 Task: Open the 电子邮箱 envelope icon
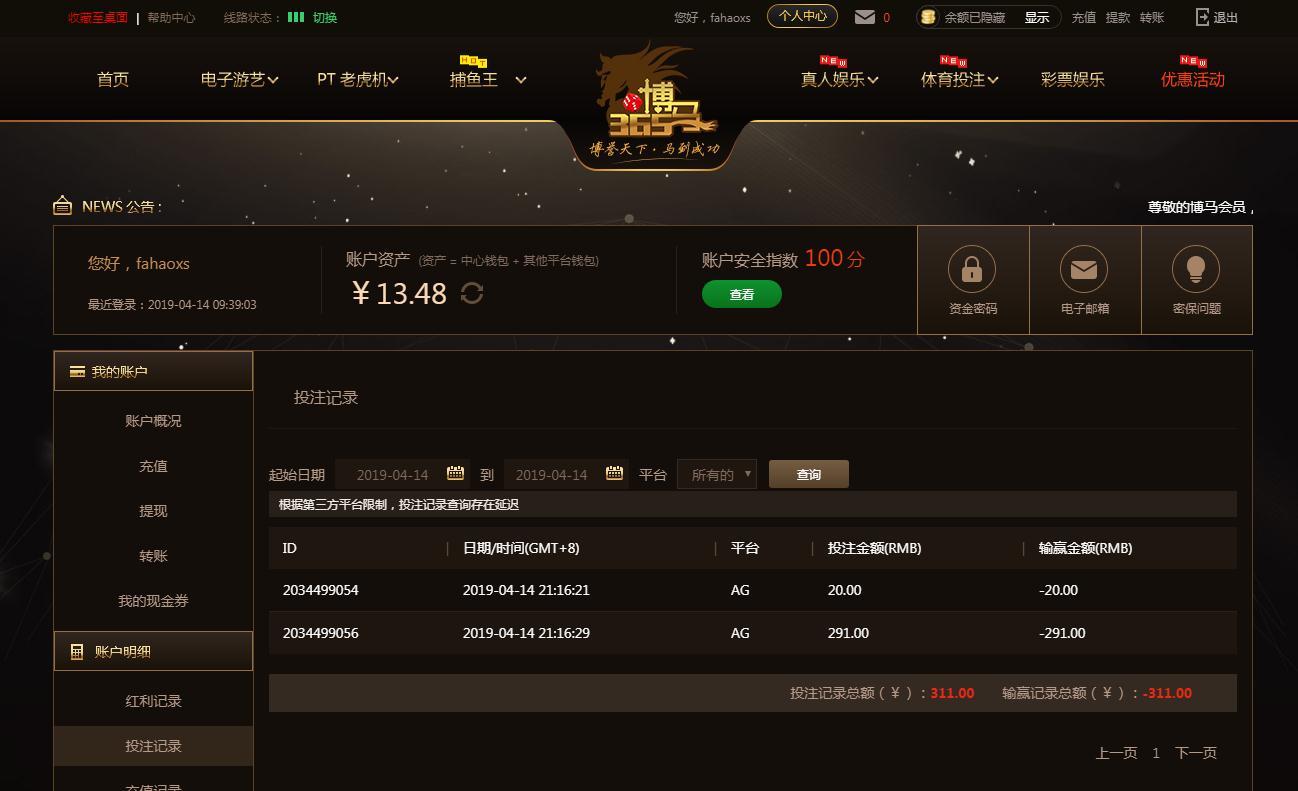point(1084,270)
